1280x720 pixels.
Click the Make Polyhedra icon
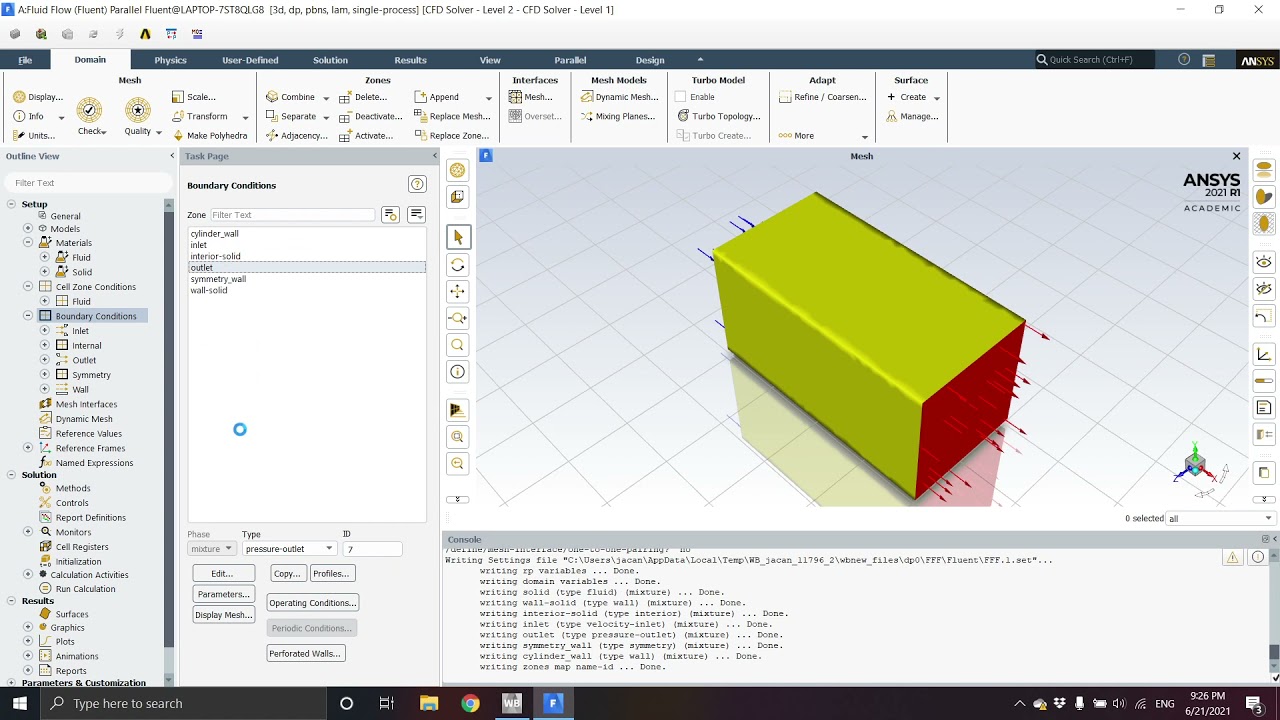178,135
